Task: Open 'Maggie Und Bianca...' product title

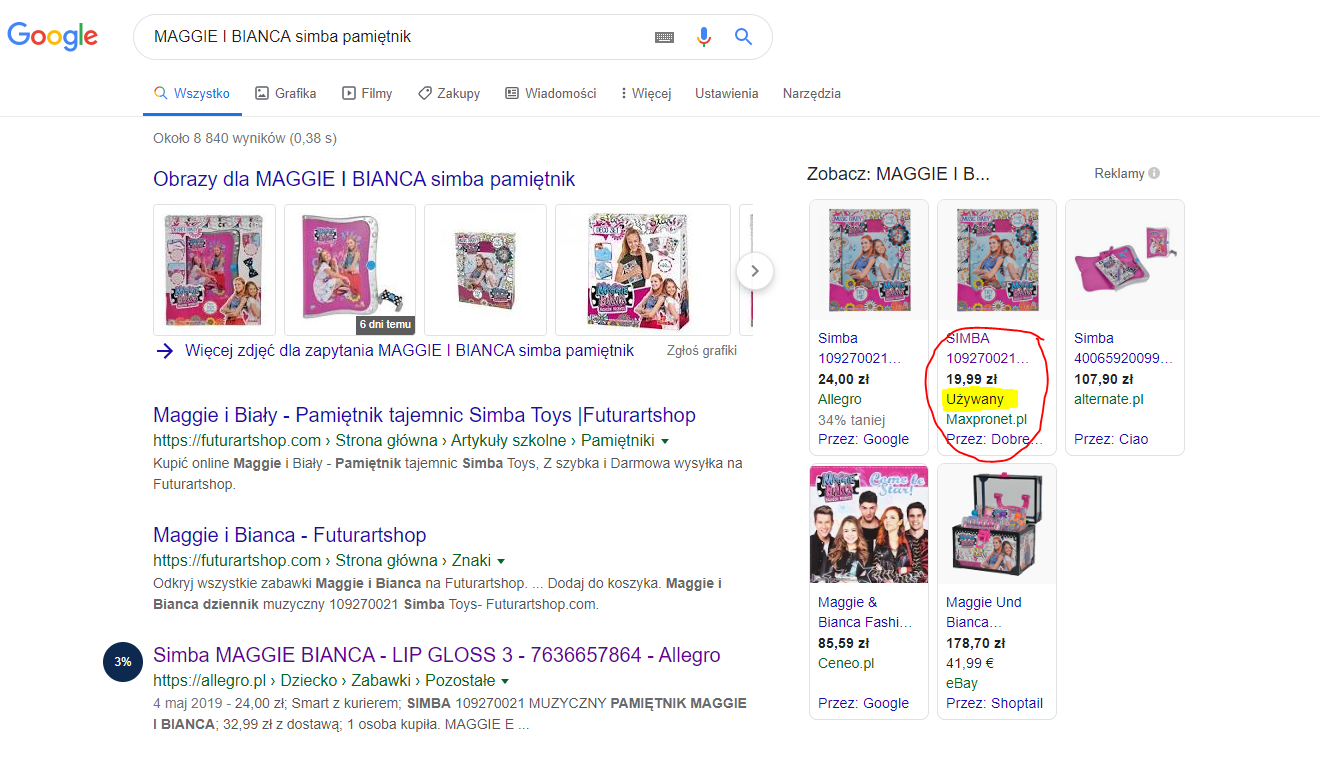Action: 984,612
